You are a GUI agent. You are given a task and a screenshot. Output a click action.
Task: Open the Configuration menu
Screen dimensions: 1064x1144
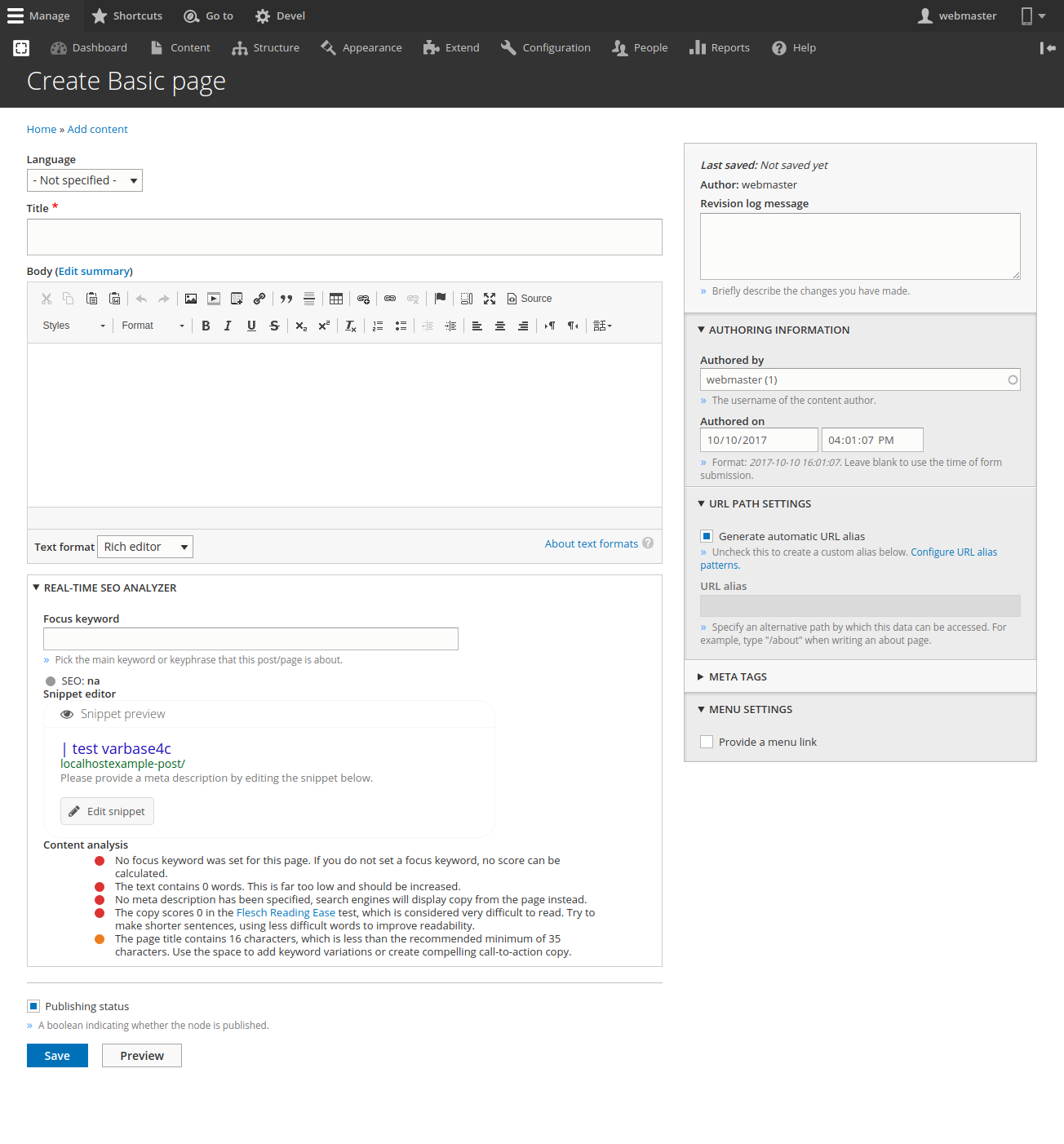(x=546, y=48)
